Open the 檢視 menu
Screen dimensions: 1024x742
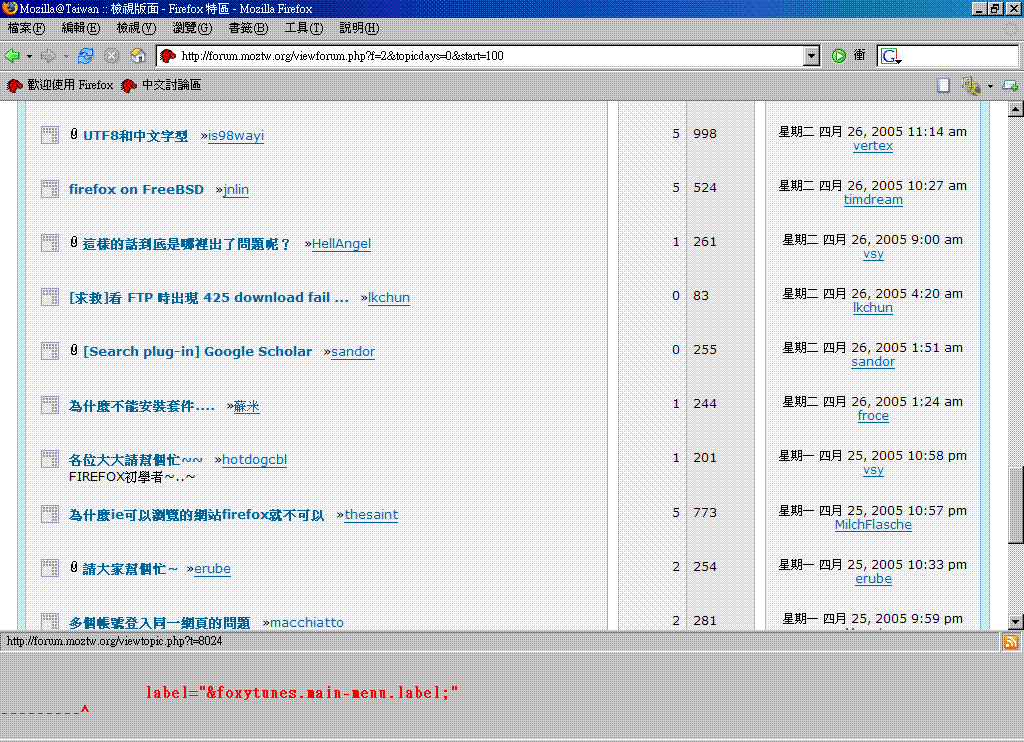(136, 28)
